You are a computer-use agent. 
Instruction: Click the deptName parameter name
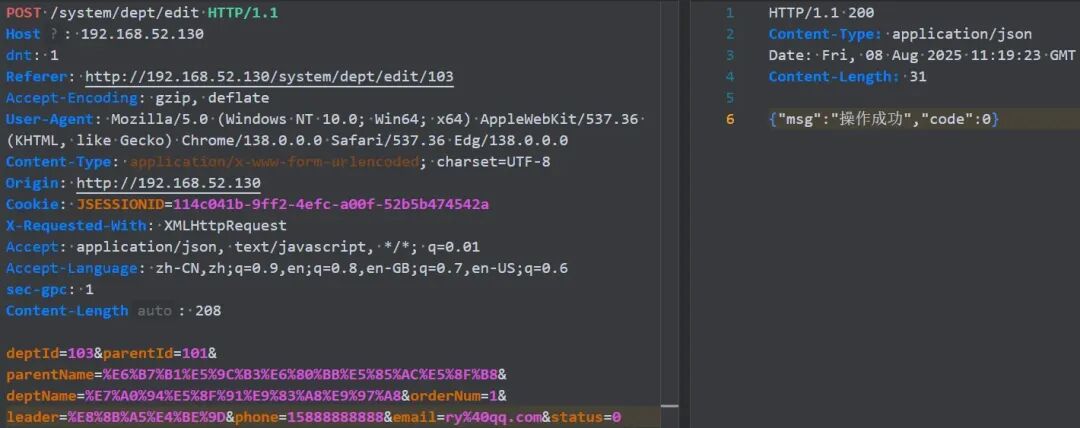[41, 396]
